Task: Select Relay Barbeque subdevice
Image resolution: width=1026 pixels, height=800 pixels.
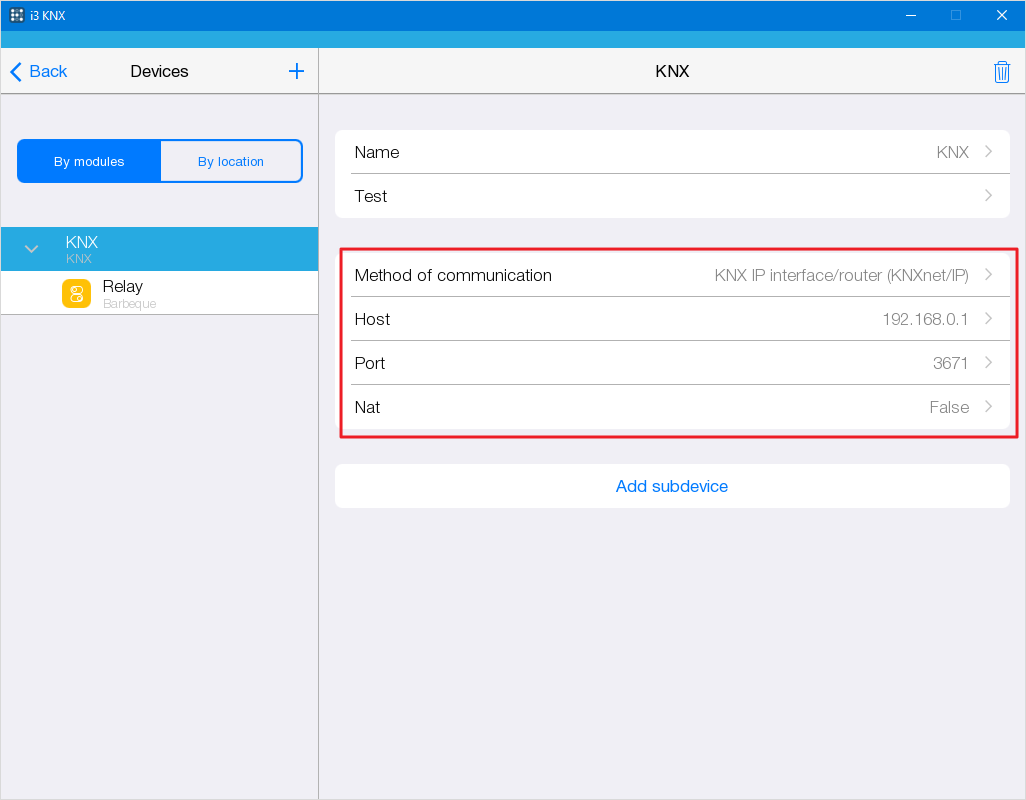Action: [129, 294]
